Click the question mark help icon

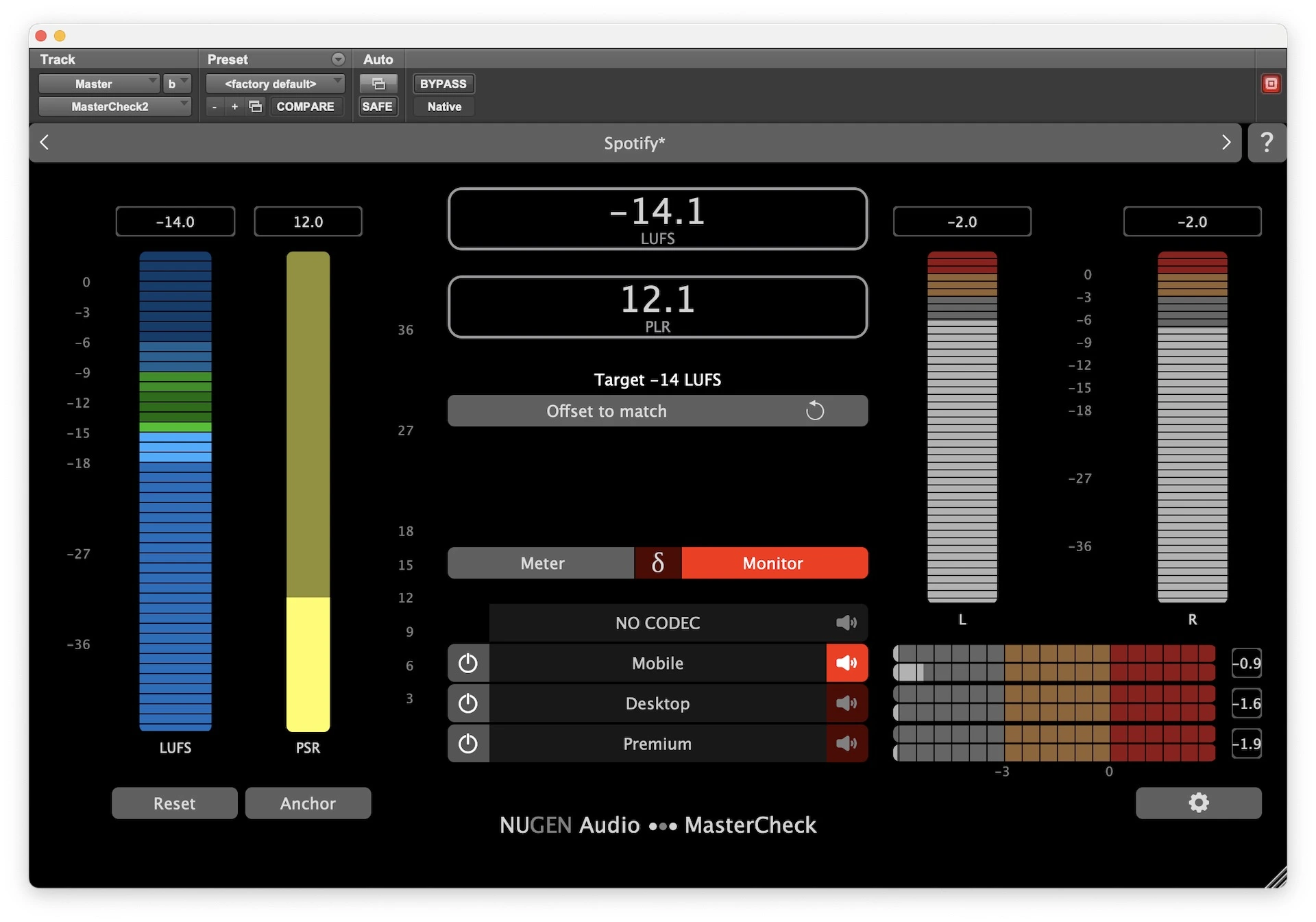pos(1267,143)
